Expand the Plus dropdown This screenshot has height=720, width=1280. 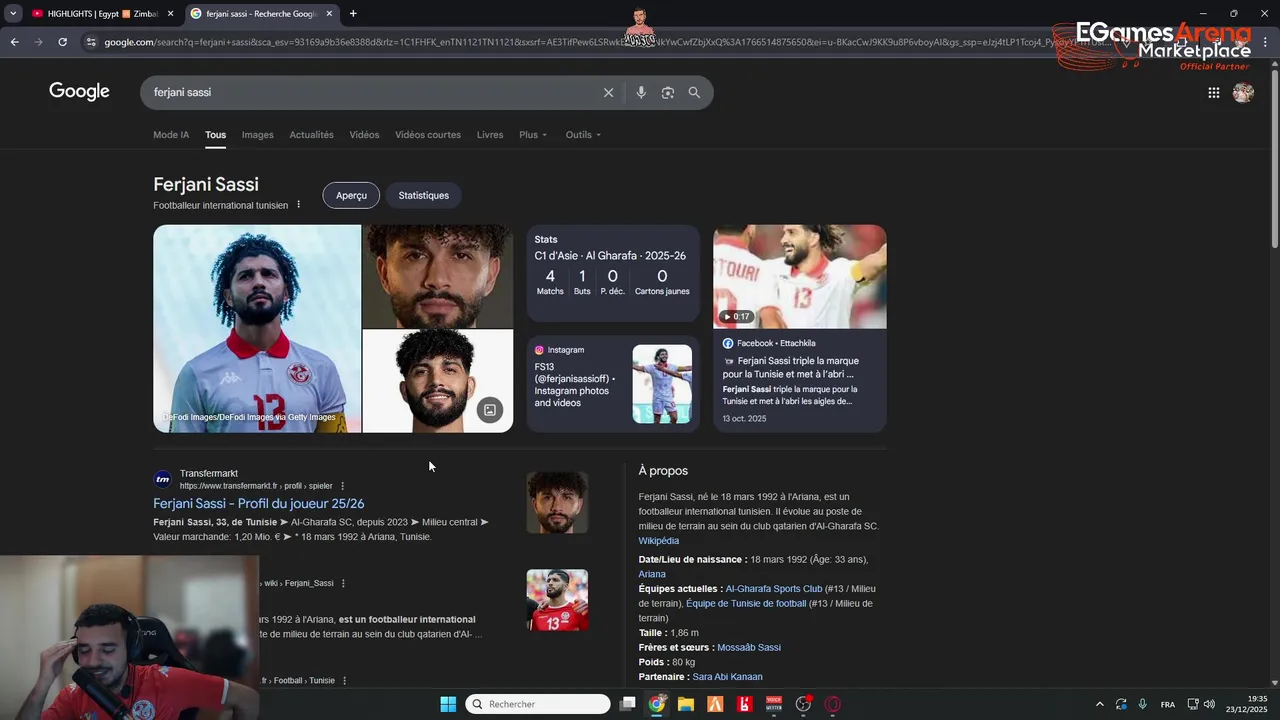coord(533,135)
